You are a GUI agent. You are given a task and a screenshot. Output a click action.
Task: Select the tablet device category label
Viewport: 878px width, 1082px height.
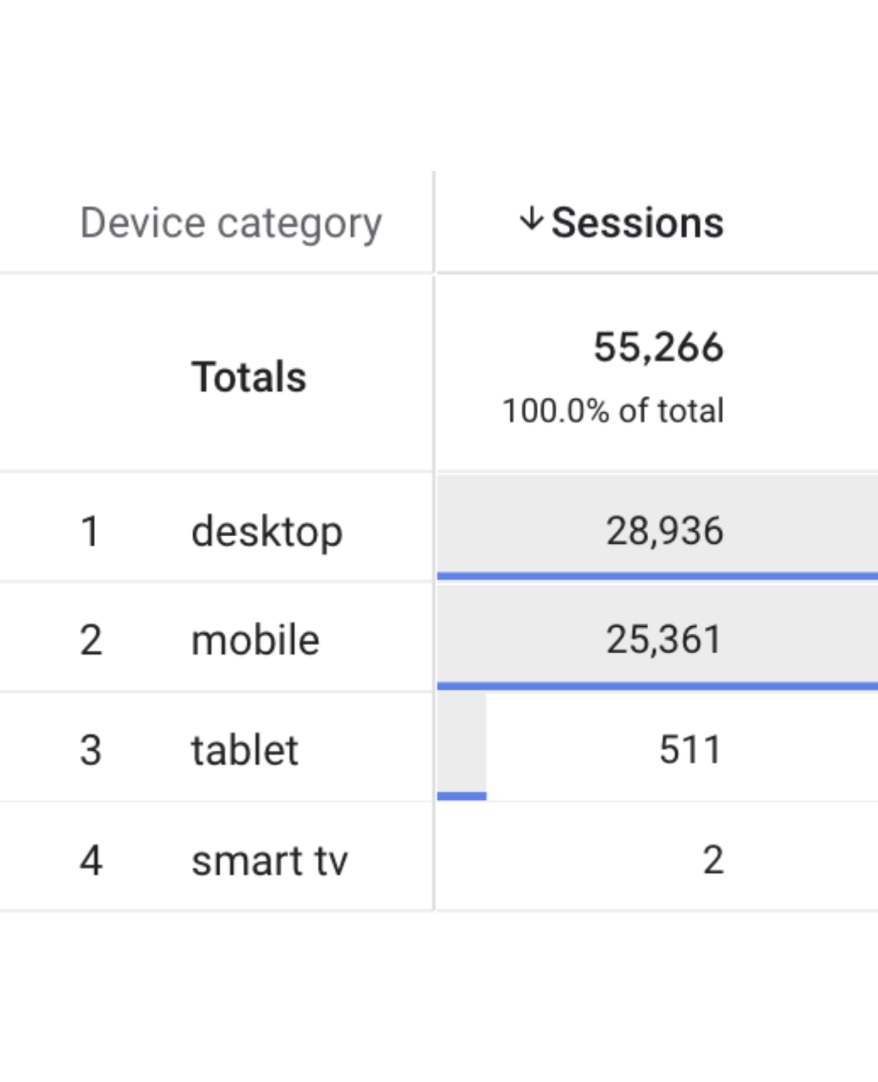click(x=244, y=749)
